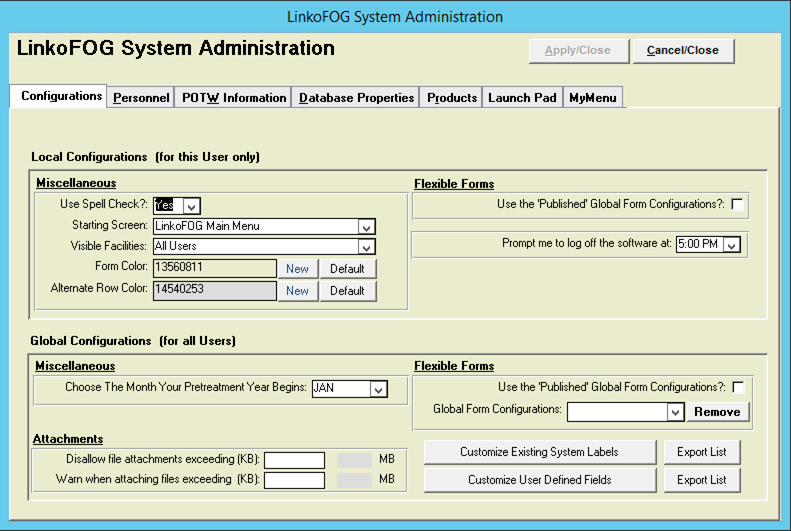
Task: Open the Visible Facilities dropdown
Action: point(367,247)
